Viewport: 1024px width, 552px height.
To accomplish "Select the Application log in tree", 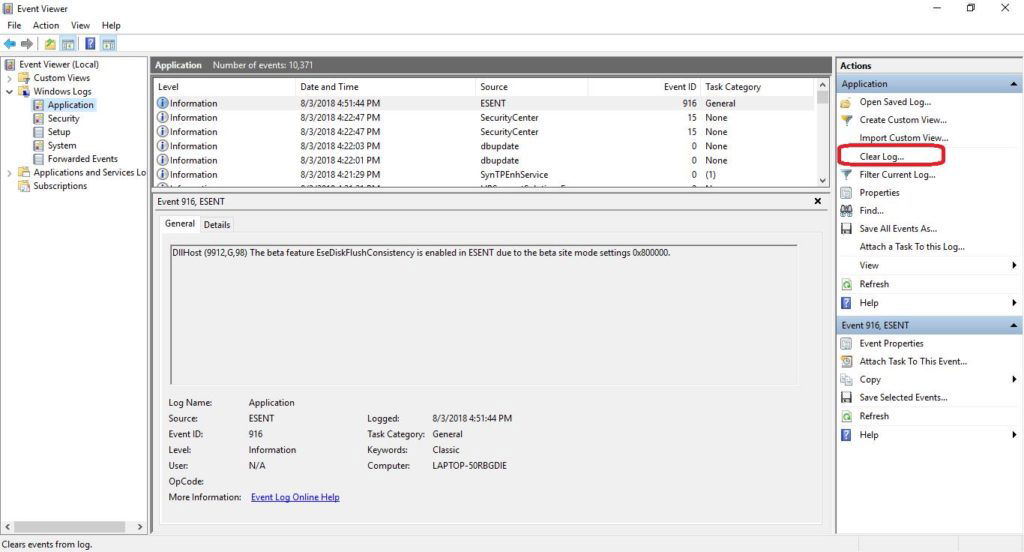I will tap(71, 105).
